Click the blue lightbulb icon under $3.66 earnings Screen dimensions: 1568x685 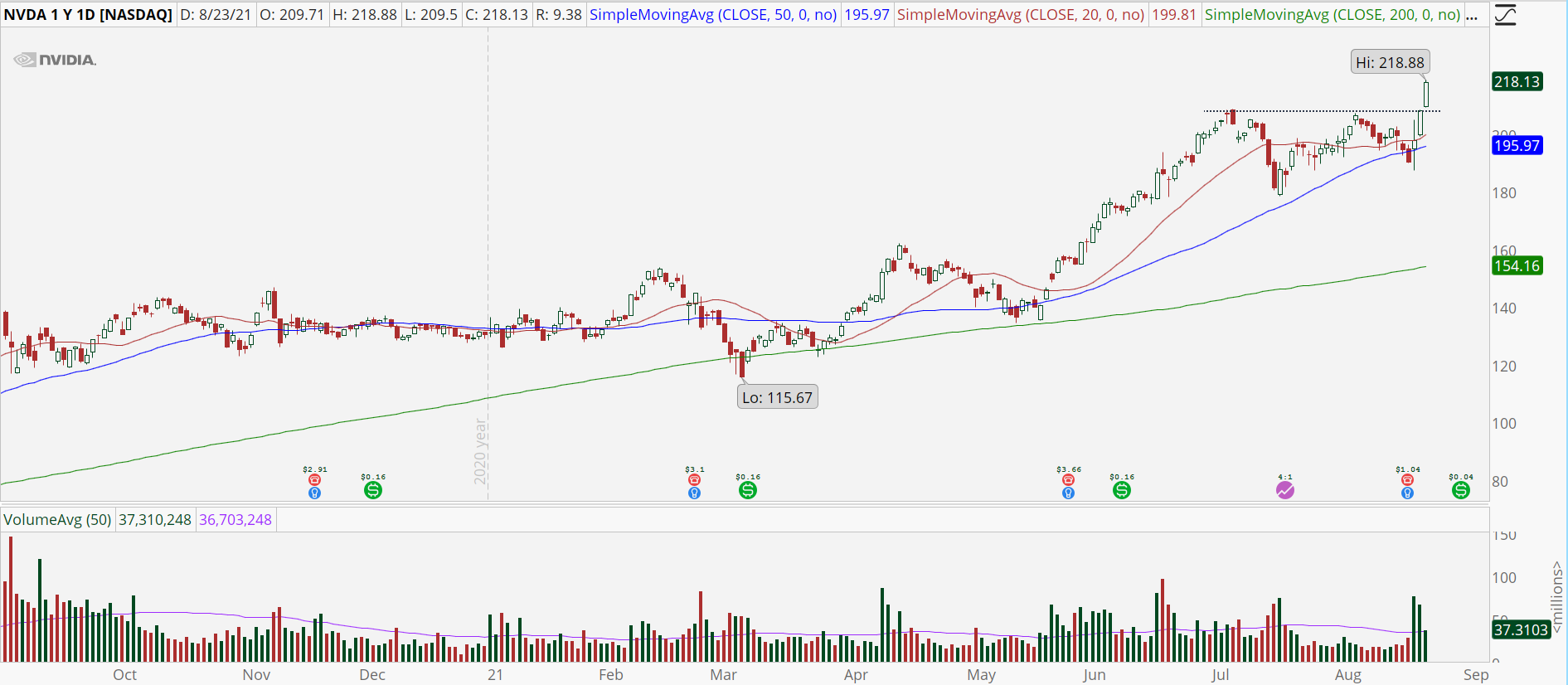1068,493
